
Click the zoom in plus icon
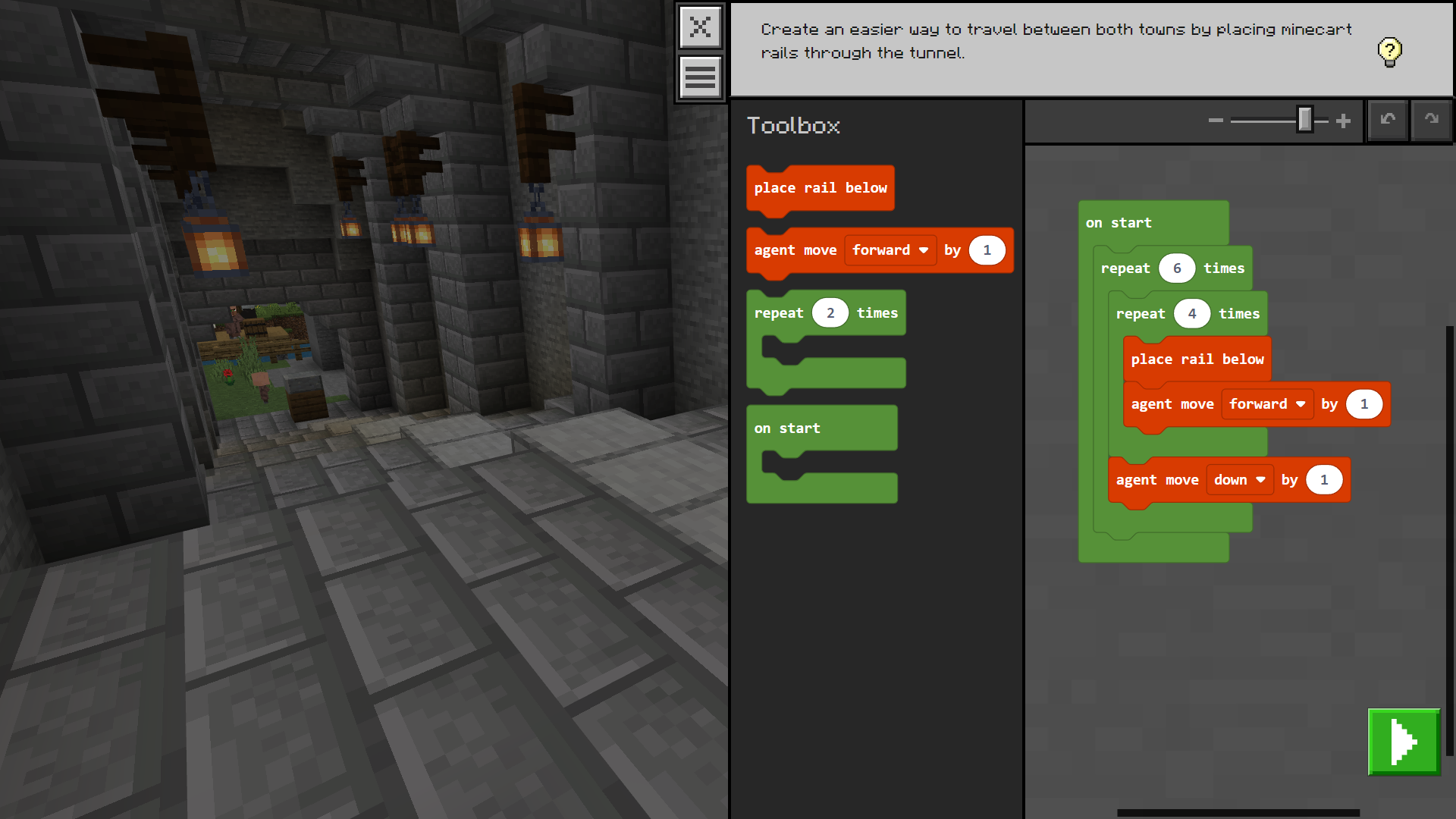pyautogui.click(x=1343, y=121)
